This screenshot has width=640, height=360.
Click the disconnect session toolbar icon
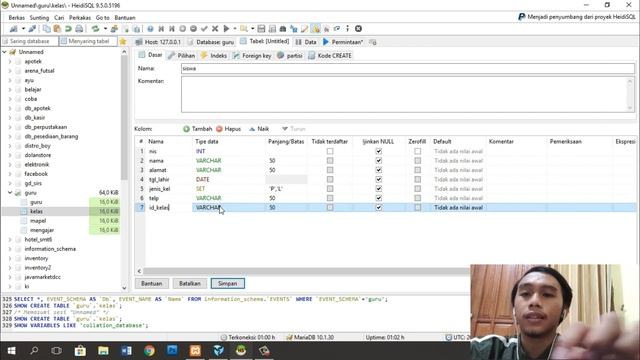(32, 29)
